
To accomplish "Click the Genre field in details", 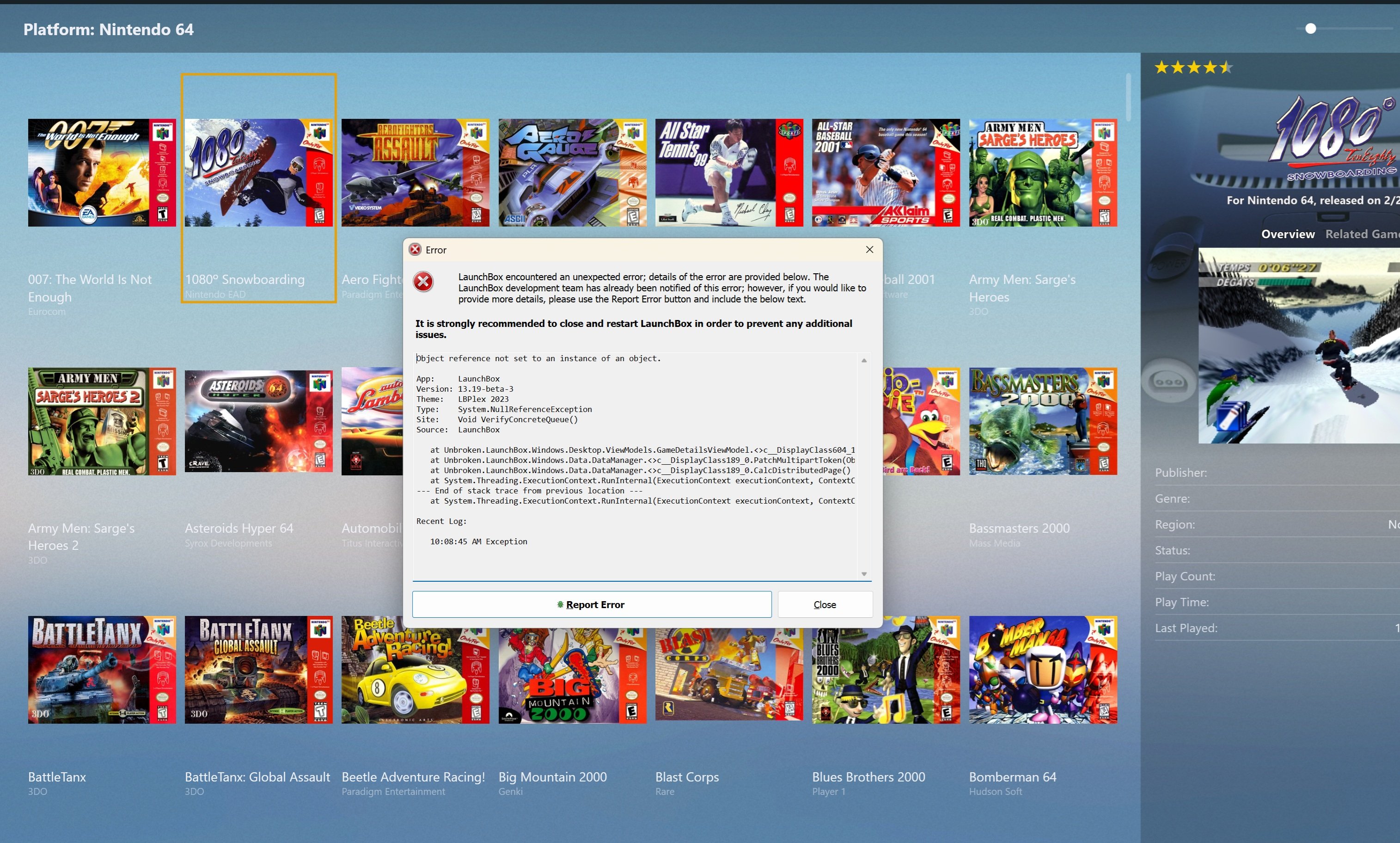I will [x=1278, y=499].
